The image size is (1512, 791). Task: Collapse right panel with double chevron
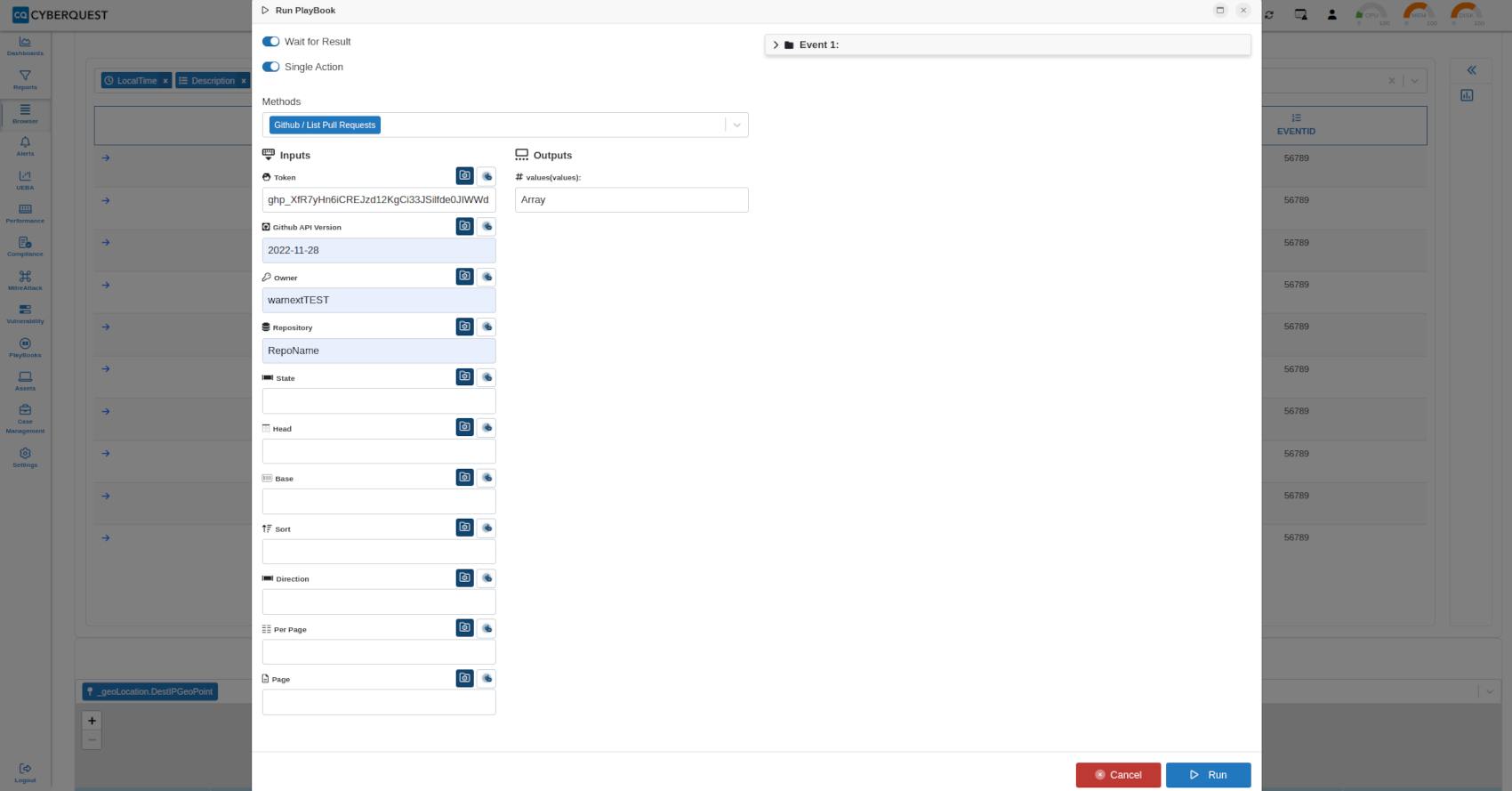coord(1471,70)
